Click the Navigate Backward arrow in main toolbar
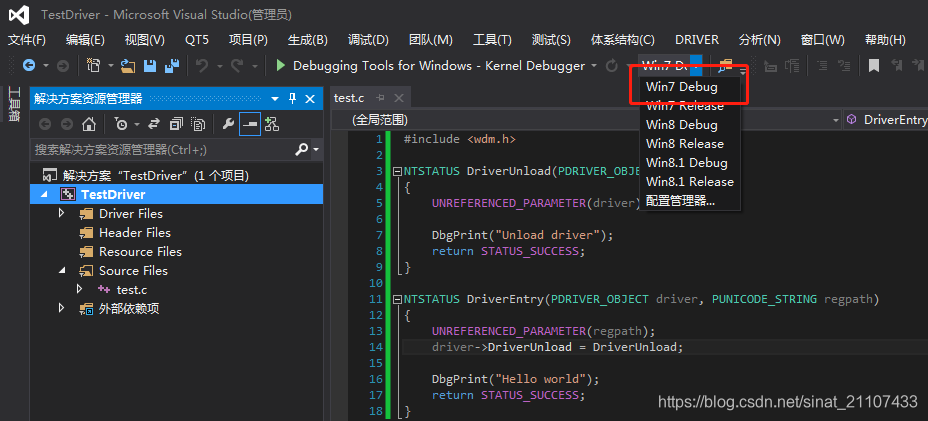The image size is (928, 421). pos(28,66)
